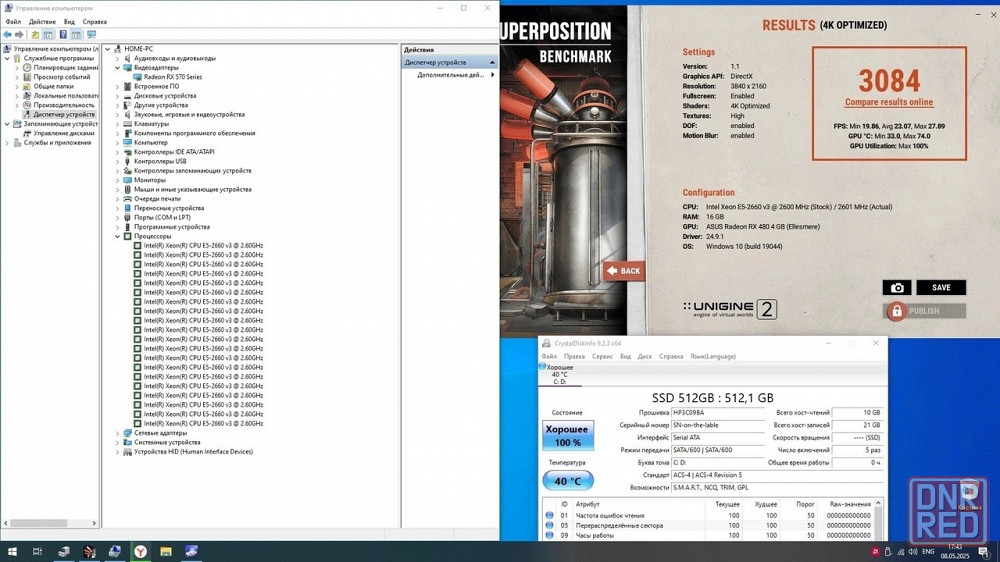
Task: Click the Планировщик заданий clock icon
Action: 27,67
